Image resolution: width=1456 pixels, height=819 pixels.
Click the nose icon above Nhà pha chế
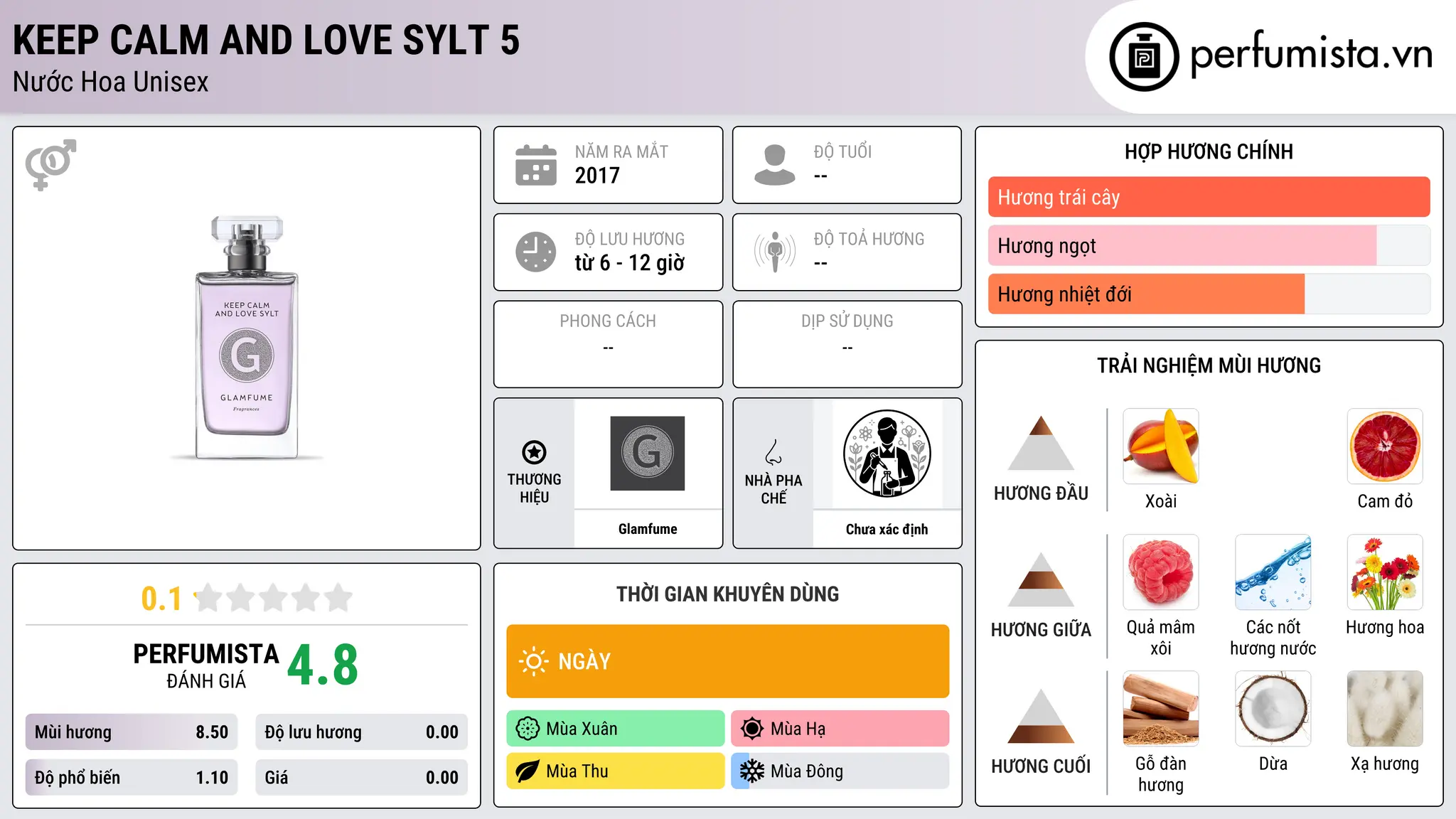point(773,452)
